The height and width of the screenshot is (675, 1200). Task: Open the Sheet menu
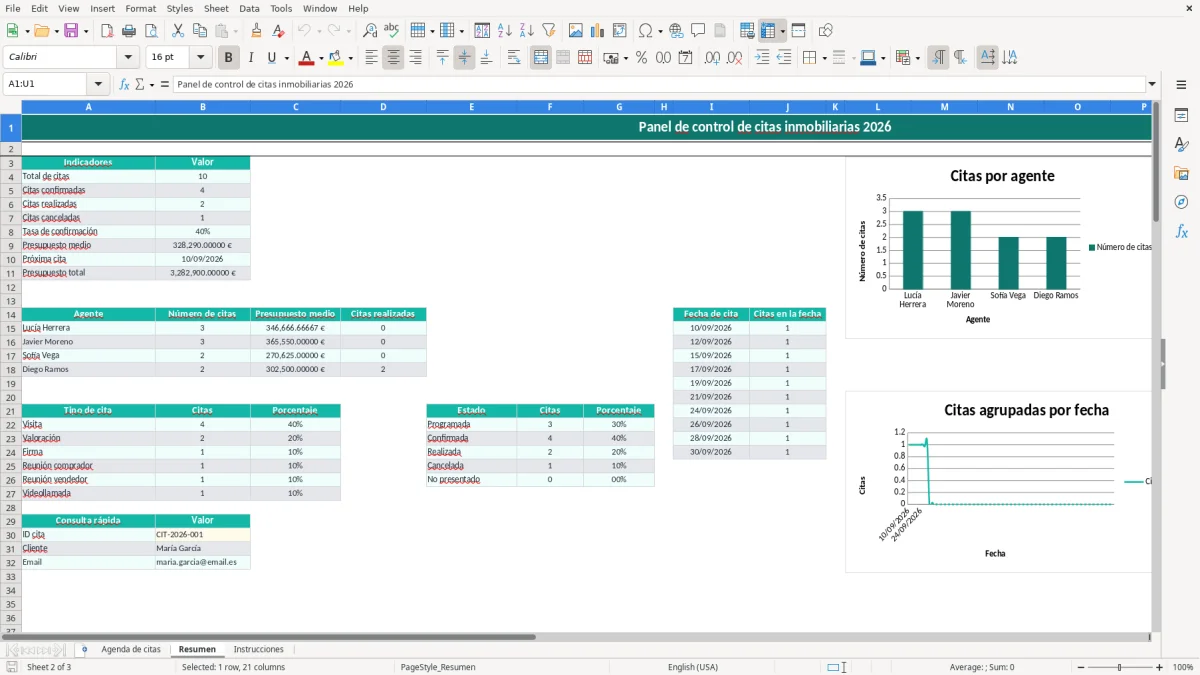click(216, 8)
